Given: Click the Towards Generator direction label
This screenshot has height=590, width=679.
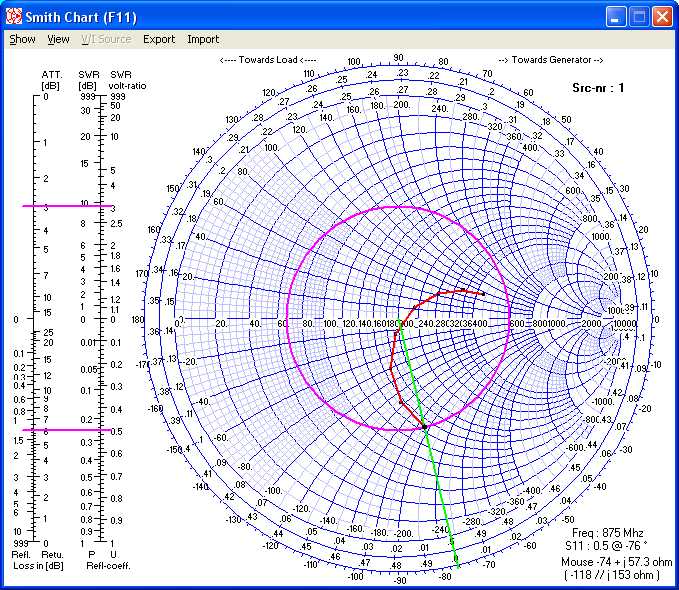Looking at the screenshot, I should click(550, 60).
